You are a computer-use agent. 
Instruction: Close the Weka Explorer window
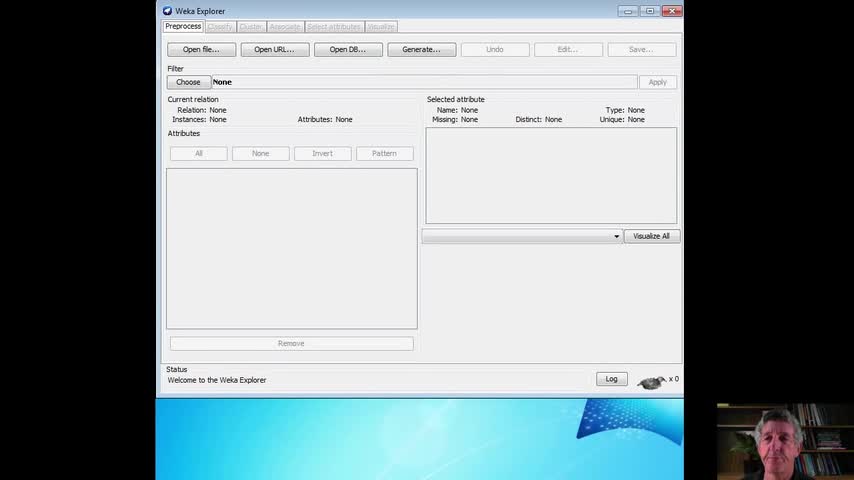coord(672,11)
